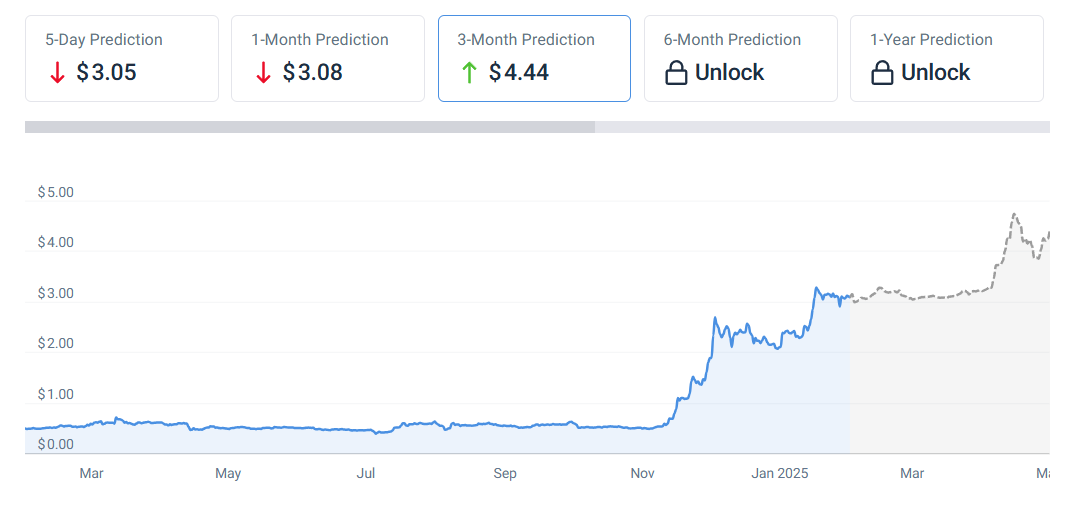
Task: Click the padlock icon in 1-Year Prediction
Action: point(882,73)
